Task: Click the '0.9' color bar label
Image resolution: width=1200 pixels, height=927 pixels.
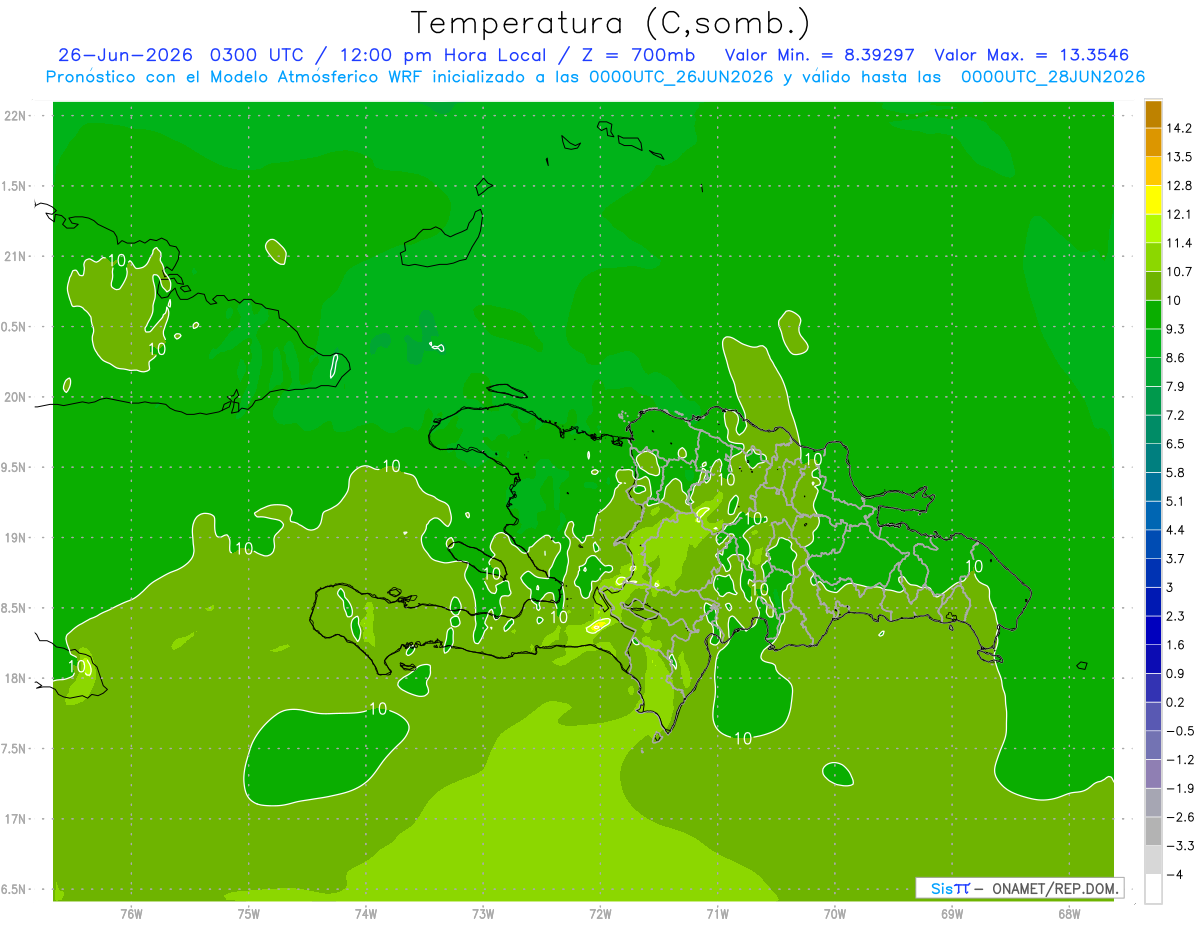Action: (x=1176, y=673)
